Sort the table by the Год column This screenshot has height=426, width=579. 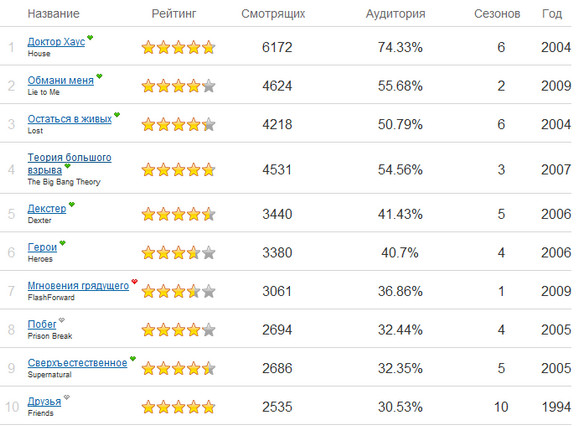[x=552, y=14]
